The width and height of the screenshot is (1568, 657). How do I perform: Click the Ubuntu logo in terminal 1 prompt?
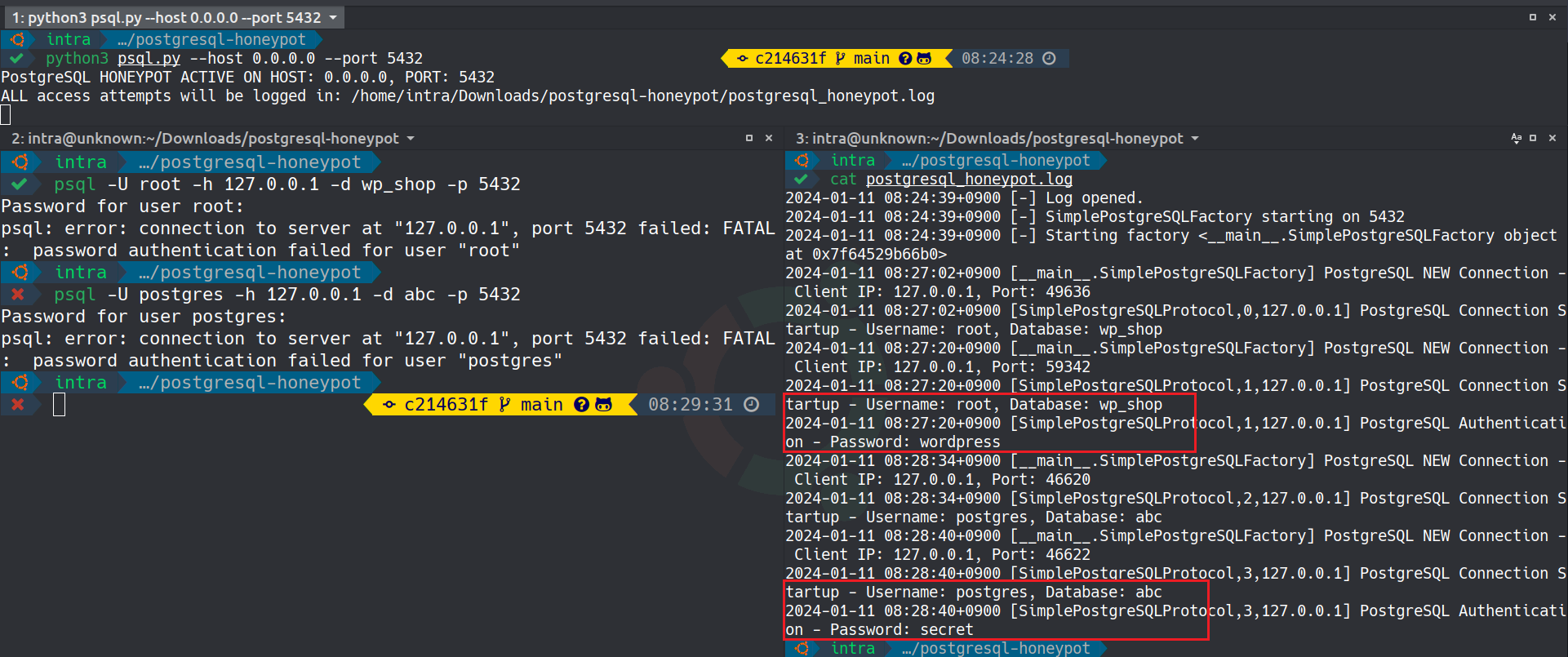click(x=18, y=39)
